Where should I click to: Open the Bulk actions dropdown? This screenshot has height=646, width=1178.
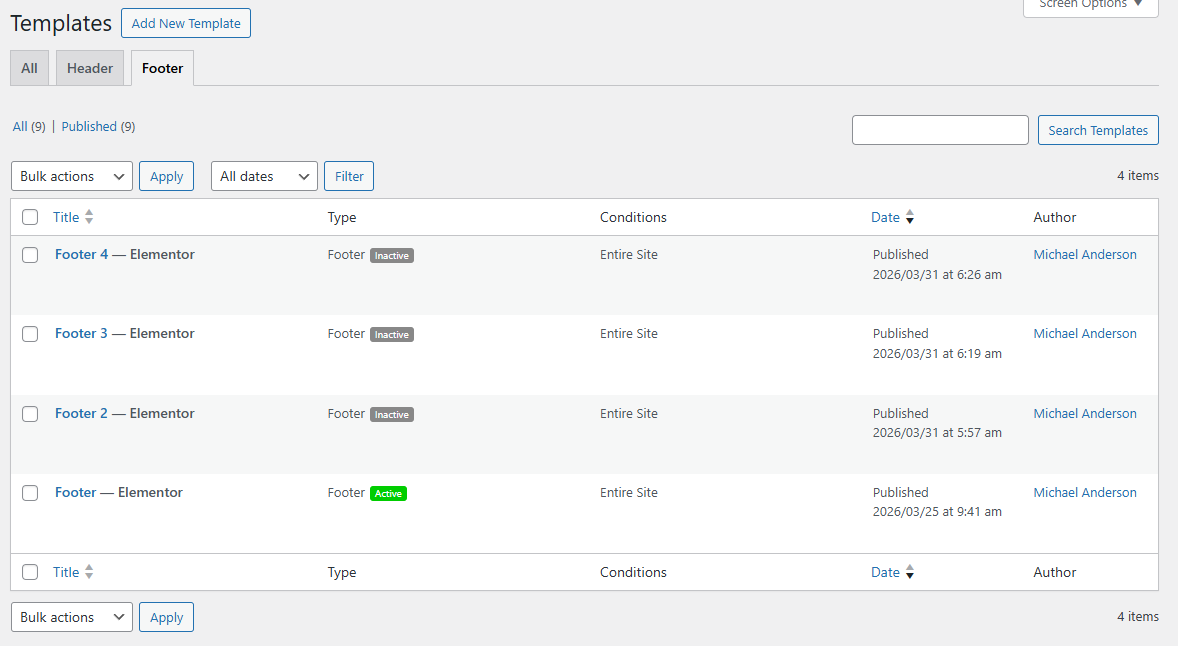tap(71, 175)
